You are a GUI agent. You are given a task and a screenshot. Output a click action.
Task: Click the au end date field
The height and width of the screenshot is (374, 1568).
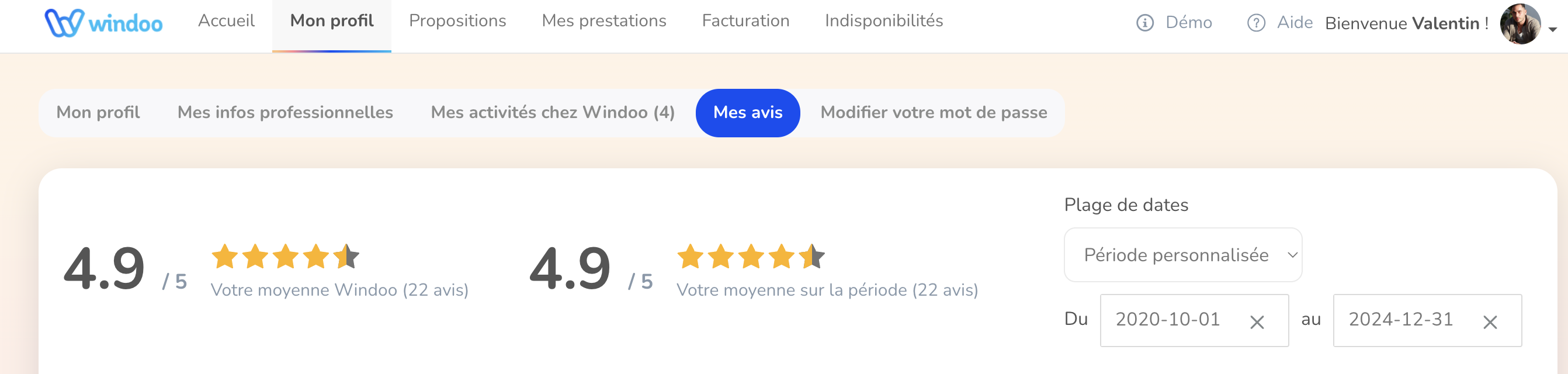1427,320
